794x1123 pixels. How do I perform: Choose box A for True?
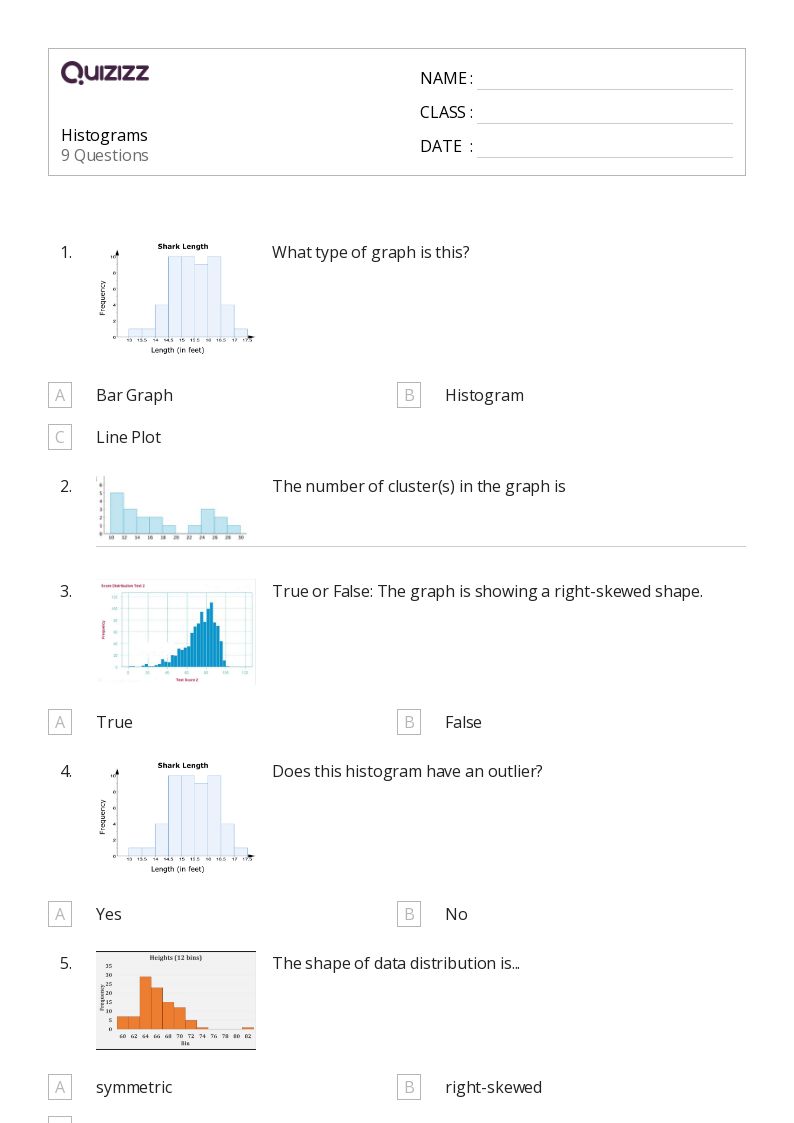[60, 722]
